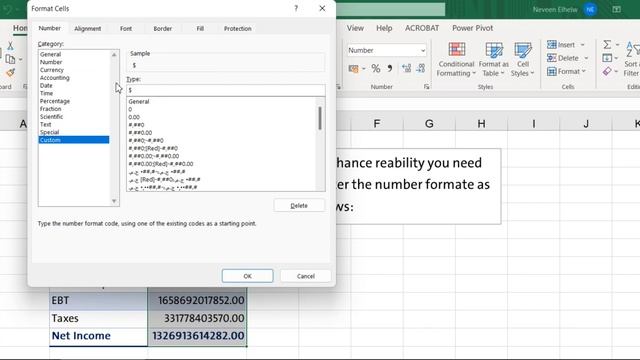
Task: Switch to the Border tab
Action: (x=162, y=29)
